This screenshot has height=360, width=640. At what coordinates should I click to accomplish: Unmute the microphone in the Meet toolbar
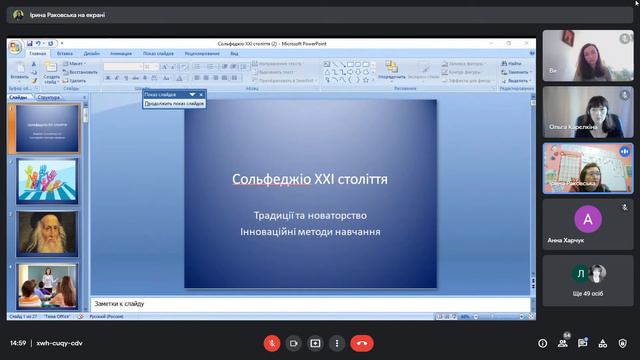click(272, 343)
